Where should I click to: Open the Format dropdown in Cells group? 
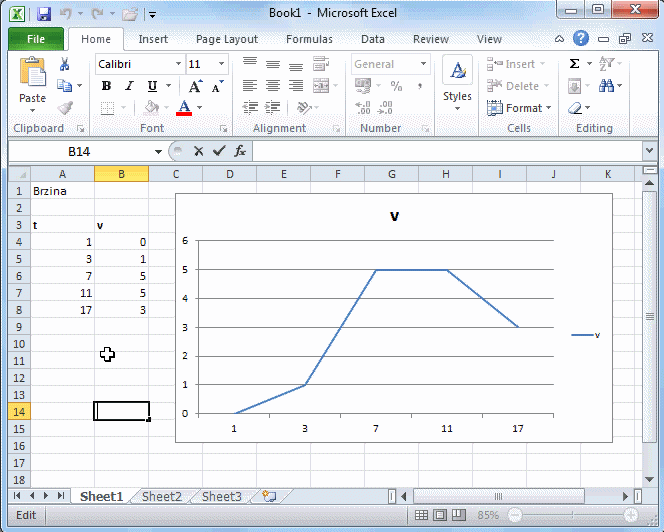[522, 108]
